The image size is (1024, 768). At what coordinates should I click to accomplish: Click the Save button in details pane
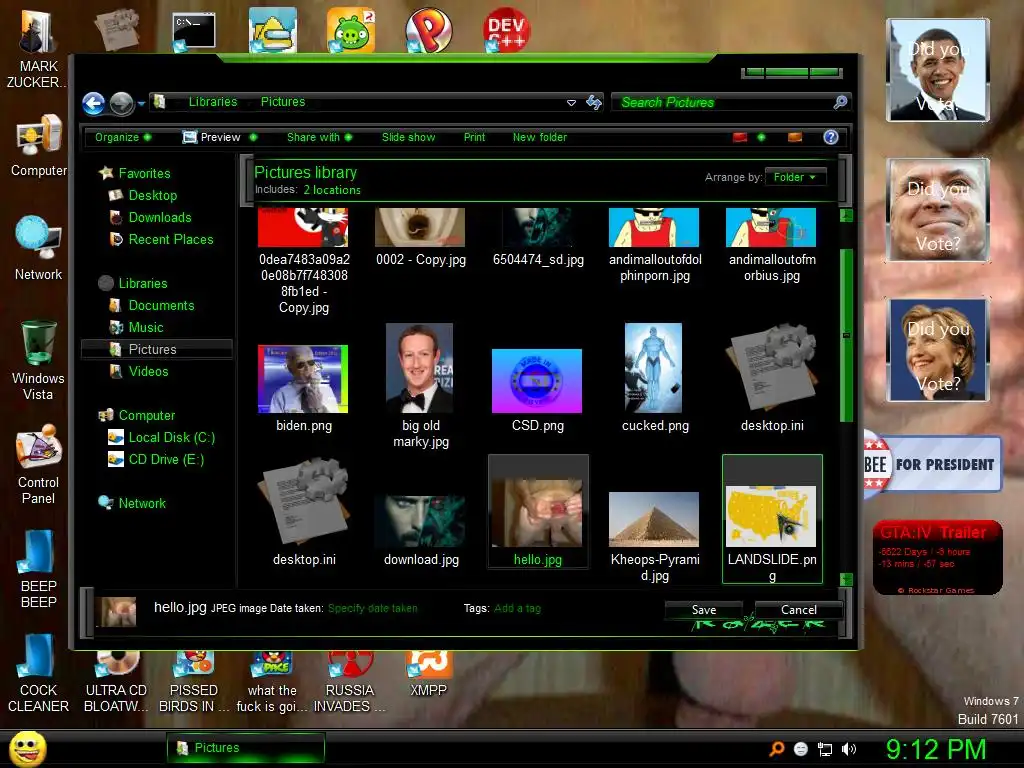(x=703, y=610)
